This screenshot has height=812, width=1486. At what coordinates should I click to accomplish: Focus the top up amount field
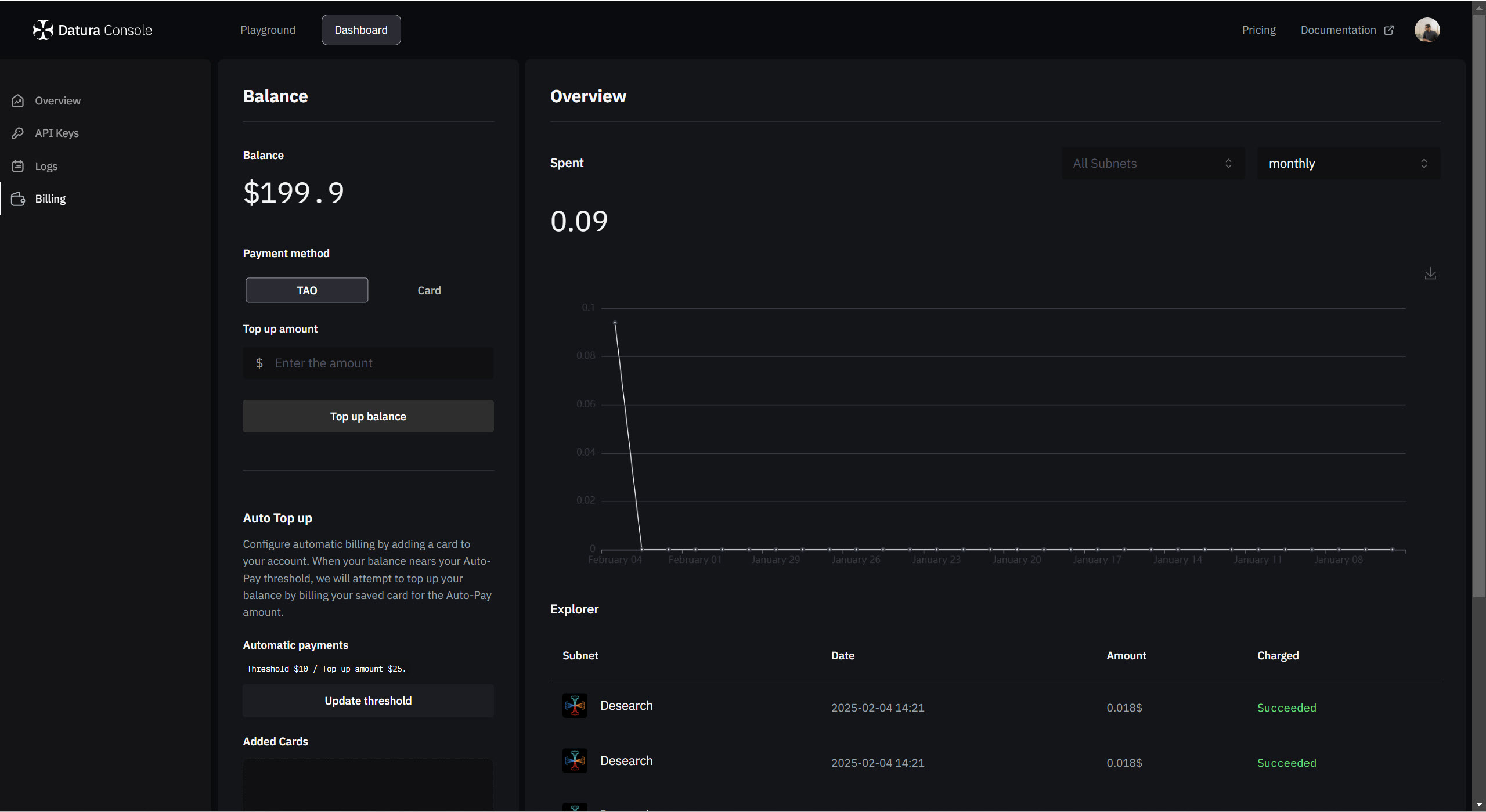[377, 363]
